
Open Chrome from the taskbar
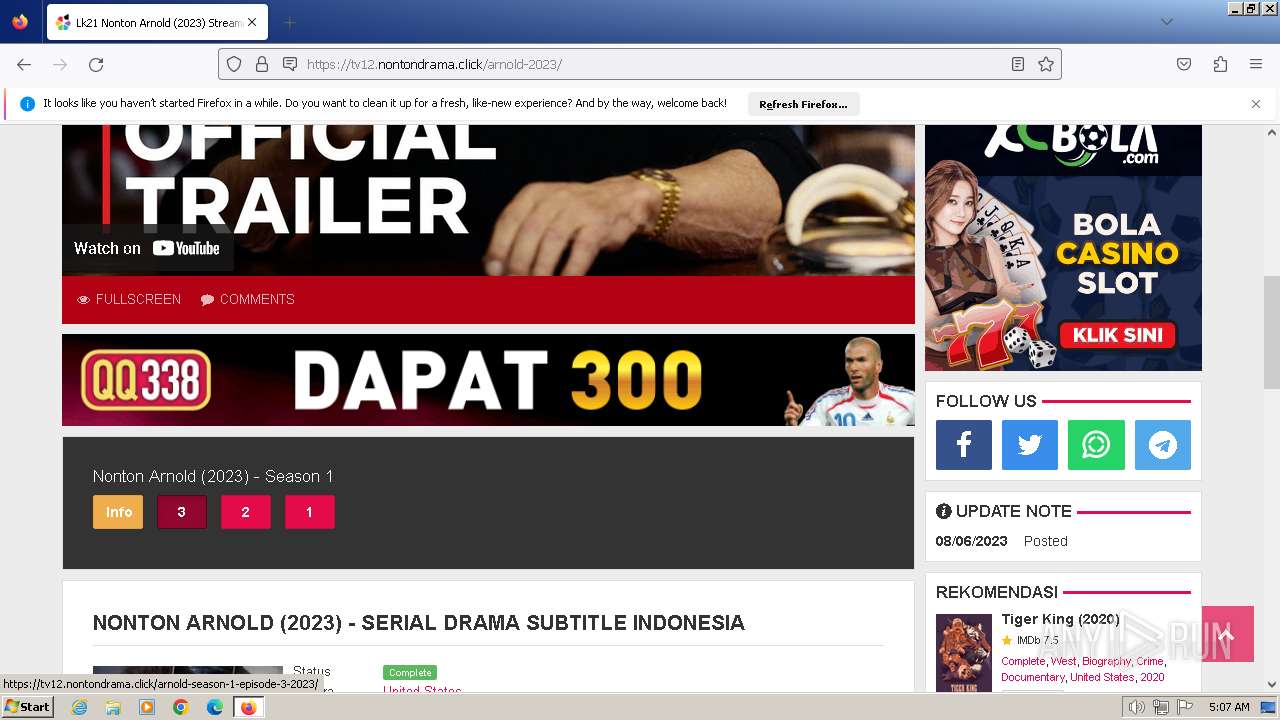click(x=181, y=707)
